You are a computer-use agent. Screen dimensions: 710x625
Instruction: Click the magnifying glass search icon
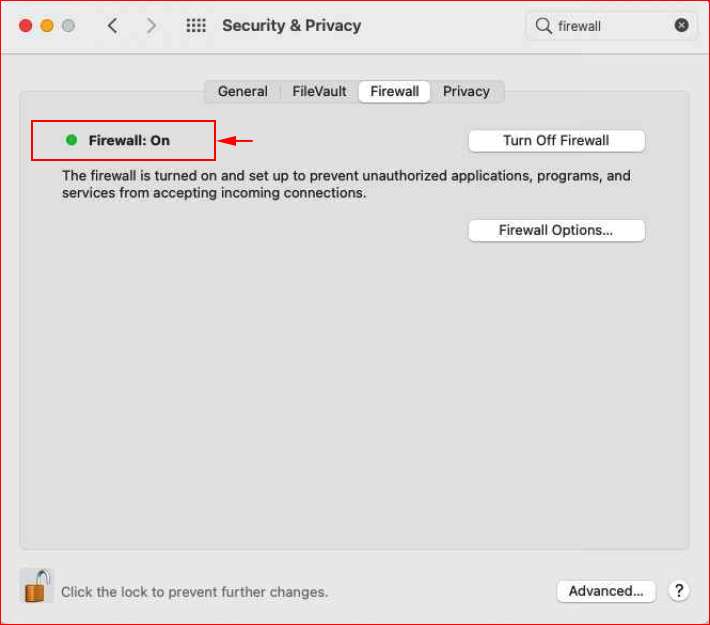pyautogui.click(x=543, y=26)
